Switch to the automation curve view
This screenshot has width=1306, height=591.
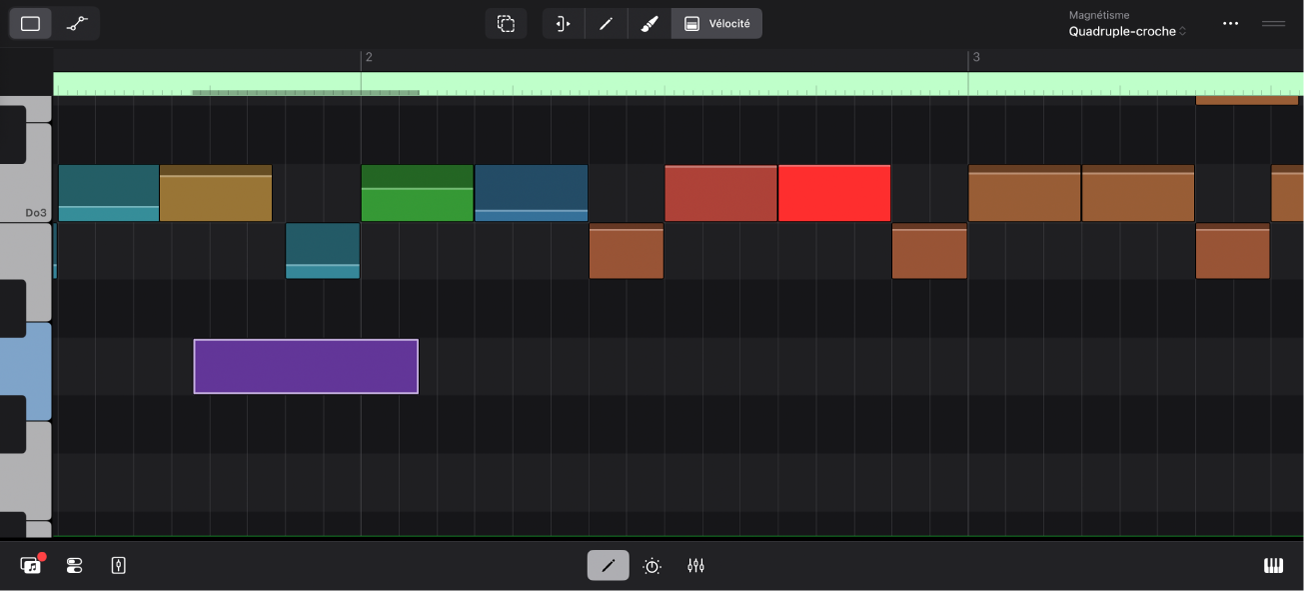tap(77, 24)
